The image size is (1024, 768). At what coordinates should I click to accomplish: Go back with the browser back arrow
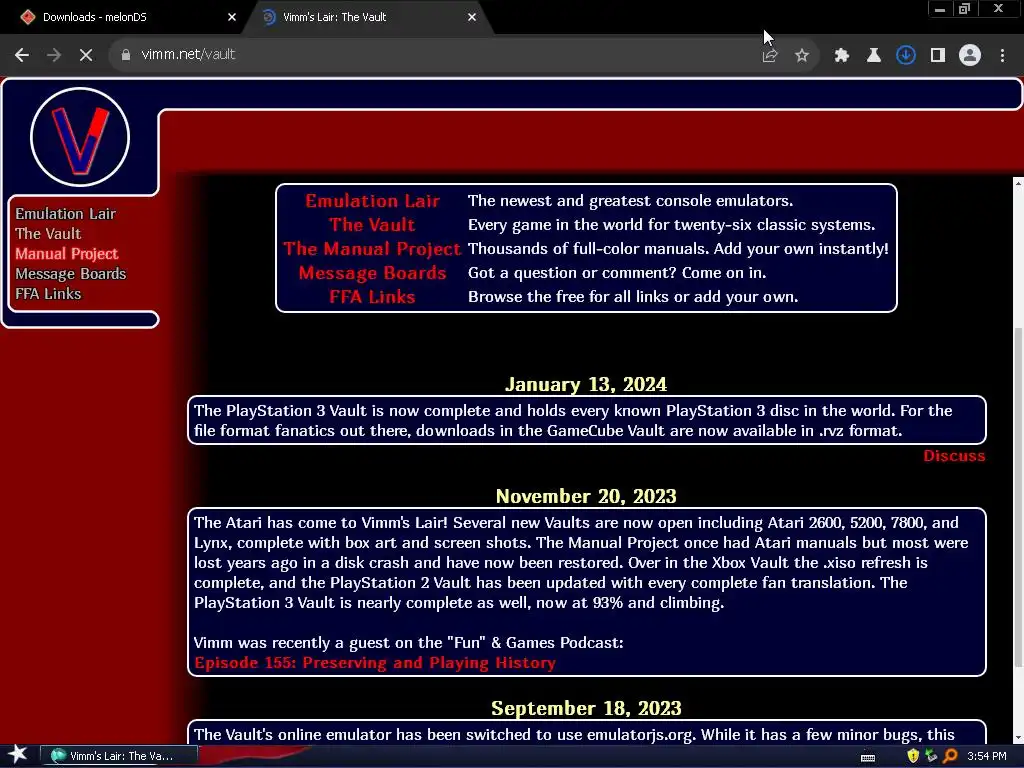pos(22,55)
